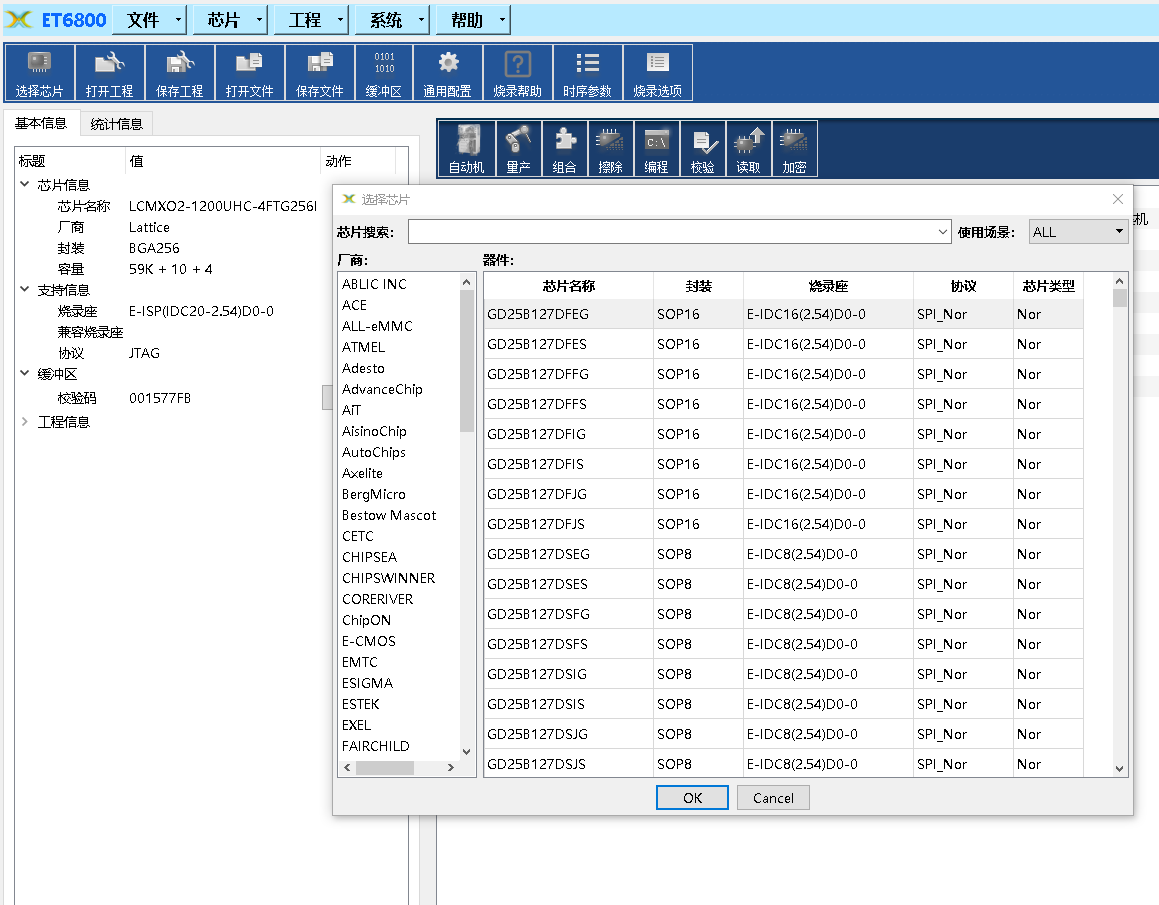Open 通用配置 gear settings icon
The image size is (1159, 905).
(x=447, y=73)
